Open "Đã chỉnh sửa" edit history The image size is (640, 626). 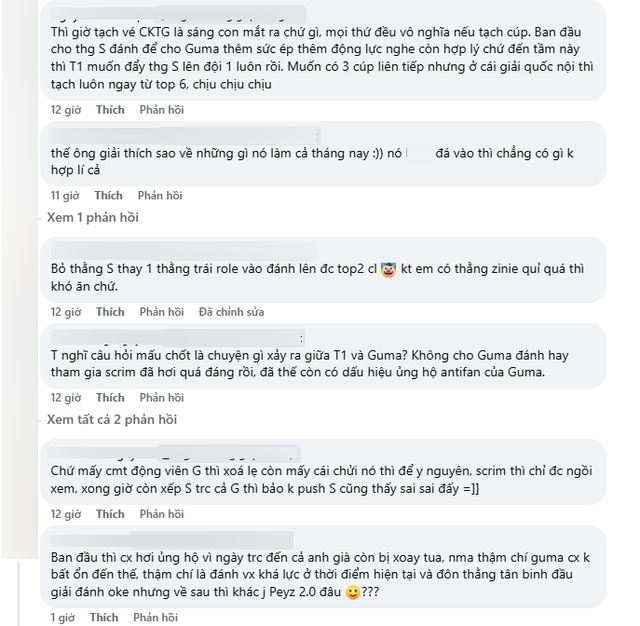point(232,312)
